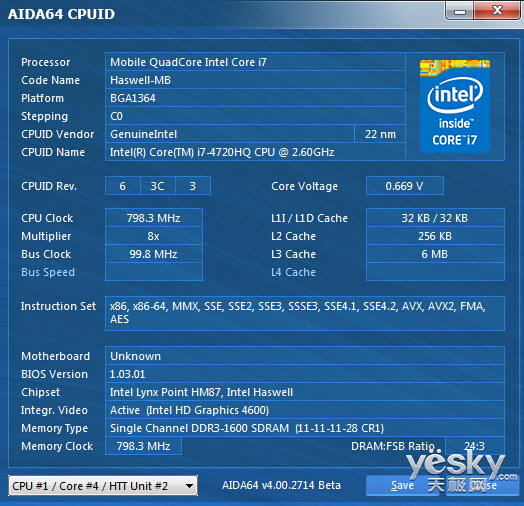
Task: Click the Multiplier value 8x
Action: tap(154, 236)
